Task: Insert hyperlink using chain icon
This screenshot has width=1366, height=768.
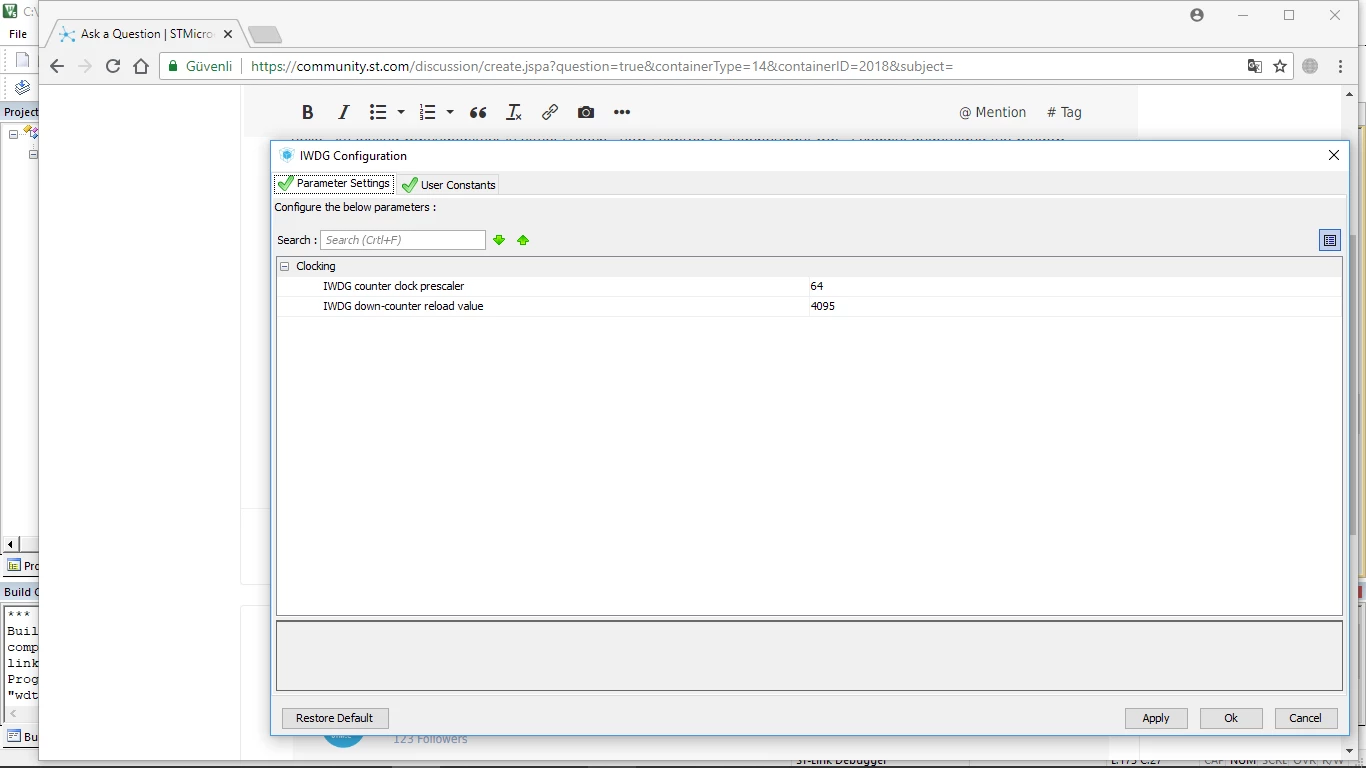Action: pyautogui.click(x=550, y=112)
